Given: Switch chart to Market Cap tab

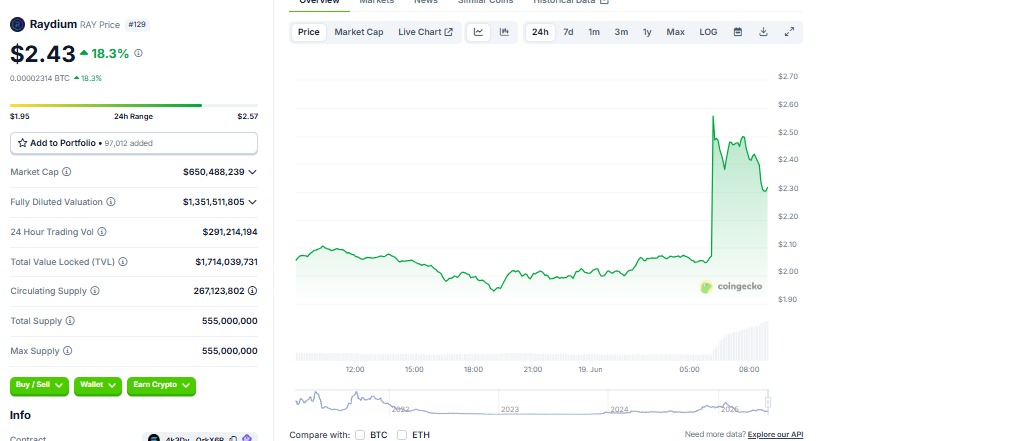Looking at the screenshot, I should (358, 32).
